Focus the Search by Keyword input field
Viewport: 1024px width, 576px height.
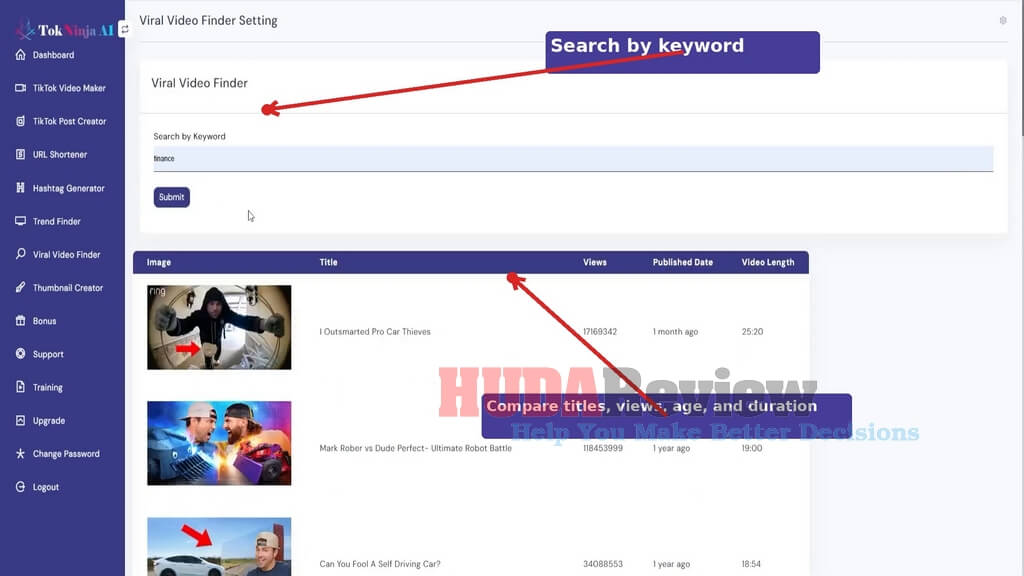point(573,159)
